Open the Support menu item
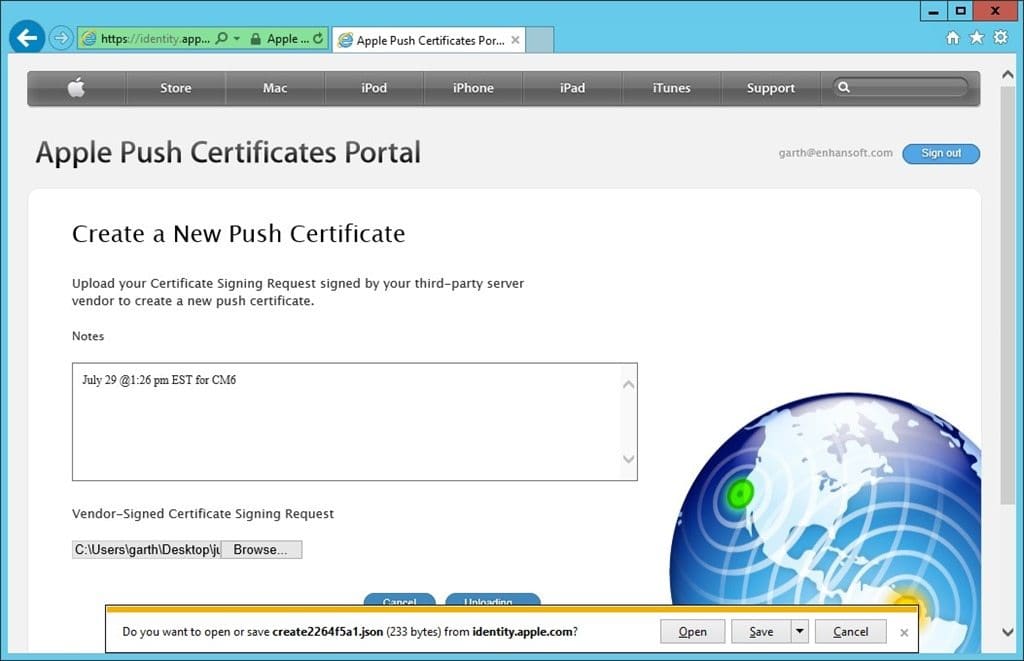Image resolution: width=1024 pixels, height=661 pixels. tap(771, 88)
